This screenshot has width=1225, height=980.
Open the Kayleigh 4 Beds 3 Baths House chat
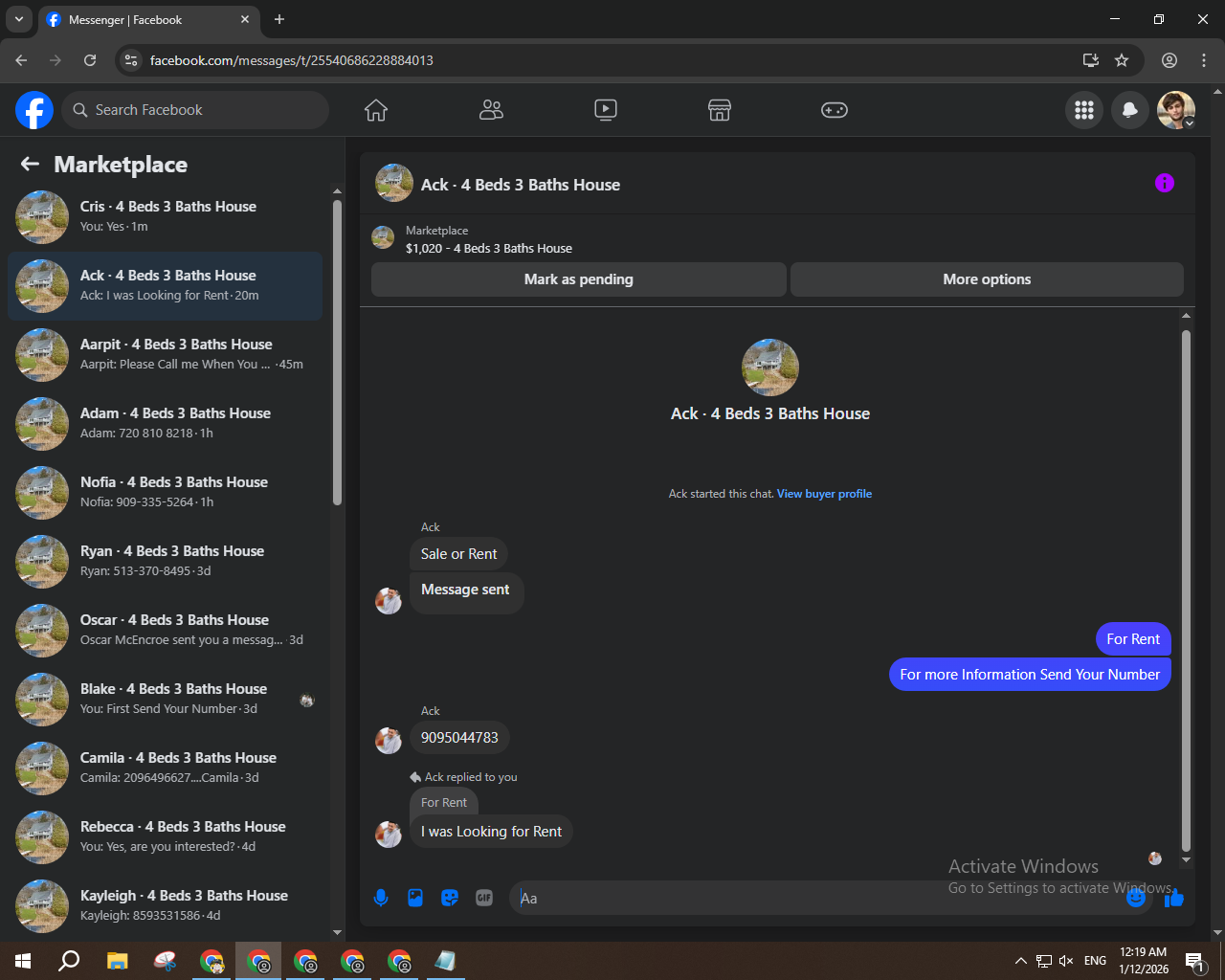pyautogui.click(x=165, y=906)
